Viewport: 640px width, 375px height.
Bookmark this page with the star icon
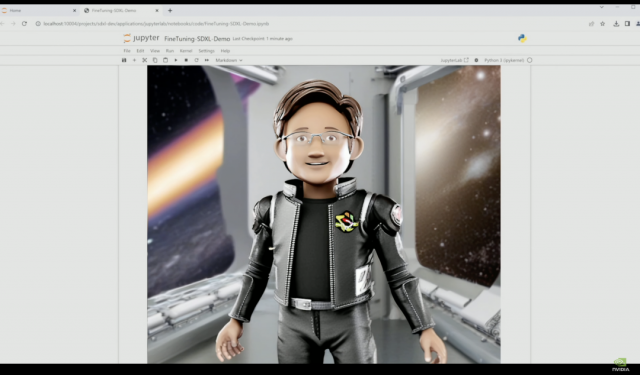602,24
